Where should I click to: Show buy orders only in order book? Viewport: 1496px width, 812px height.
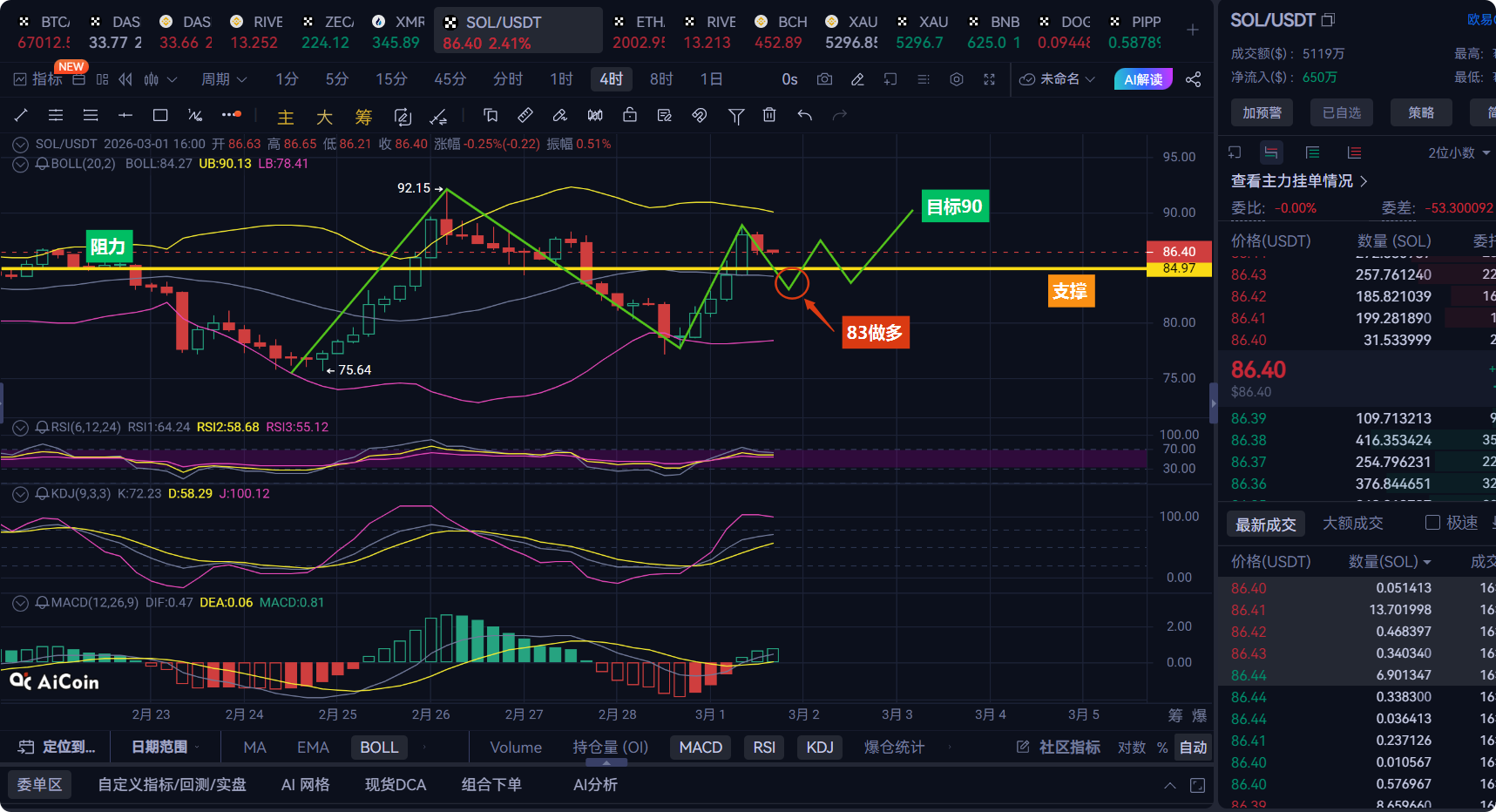click(x=1312, y=152)
